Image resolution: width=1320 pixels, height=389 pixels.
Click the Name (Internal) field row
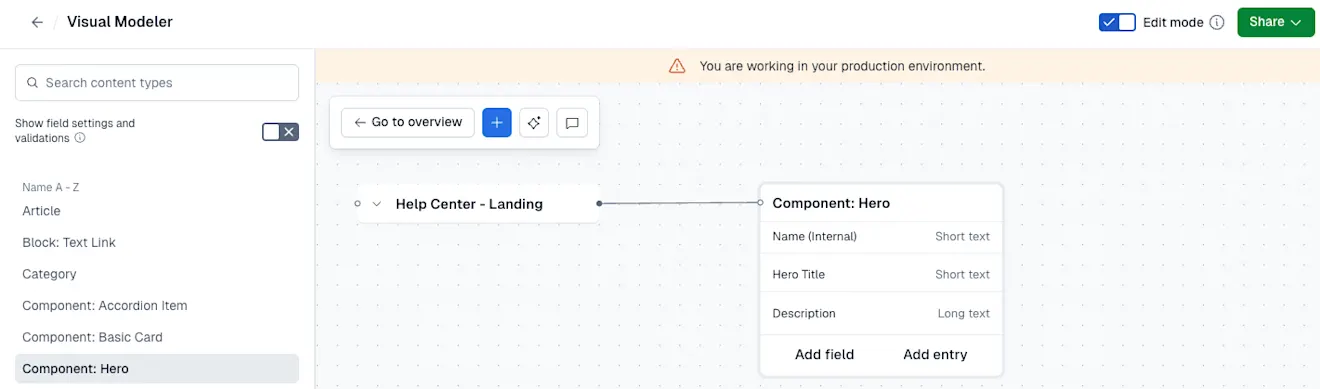(881, 236)
